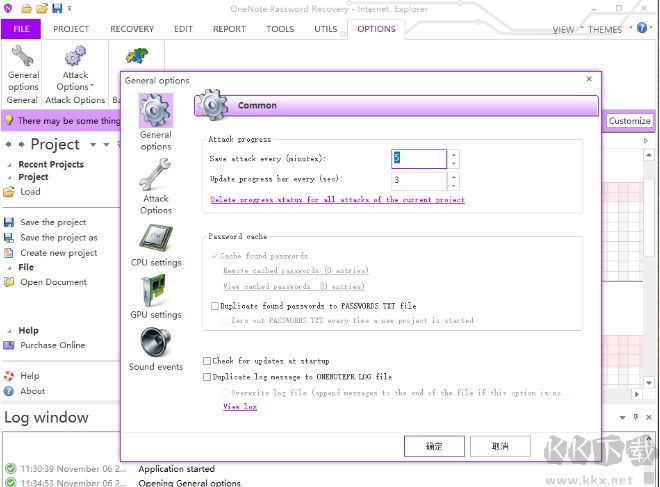Switch to the PROJECT tab
Viewport: 660px width, 487px height.
71,29
